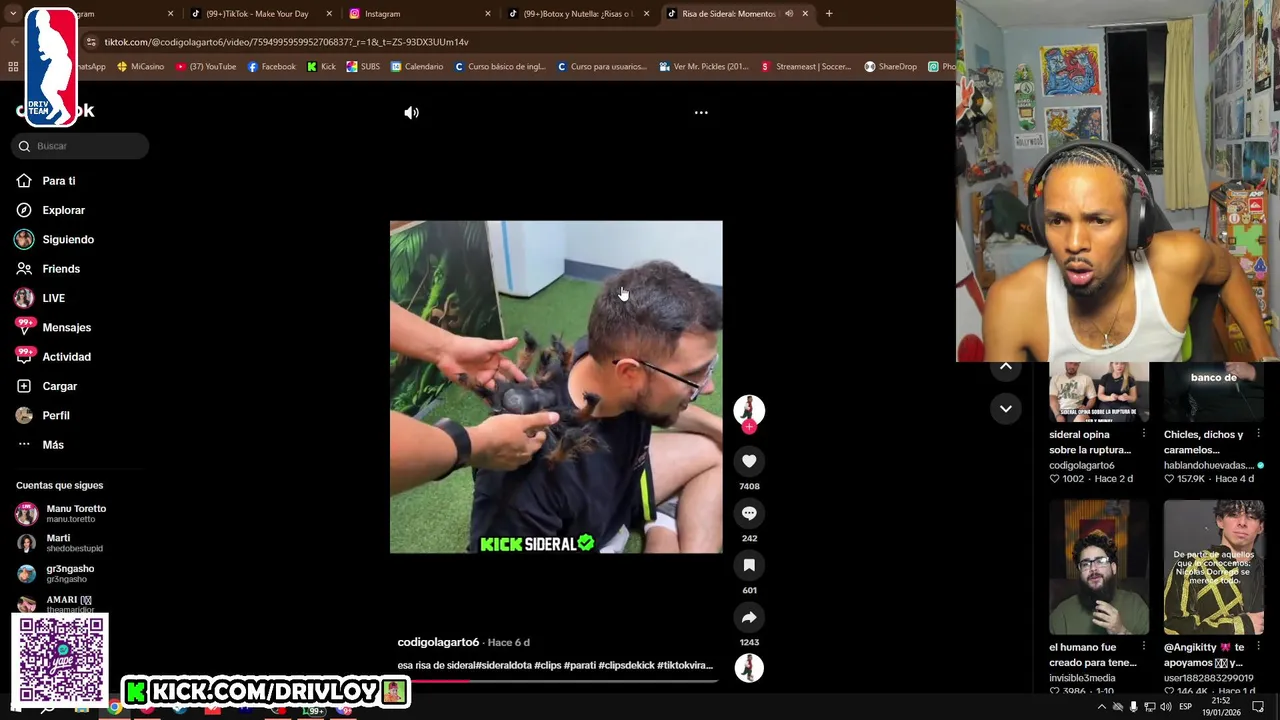Mute the TikTok video sound

(411, 113)
